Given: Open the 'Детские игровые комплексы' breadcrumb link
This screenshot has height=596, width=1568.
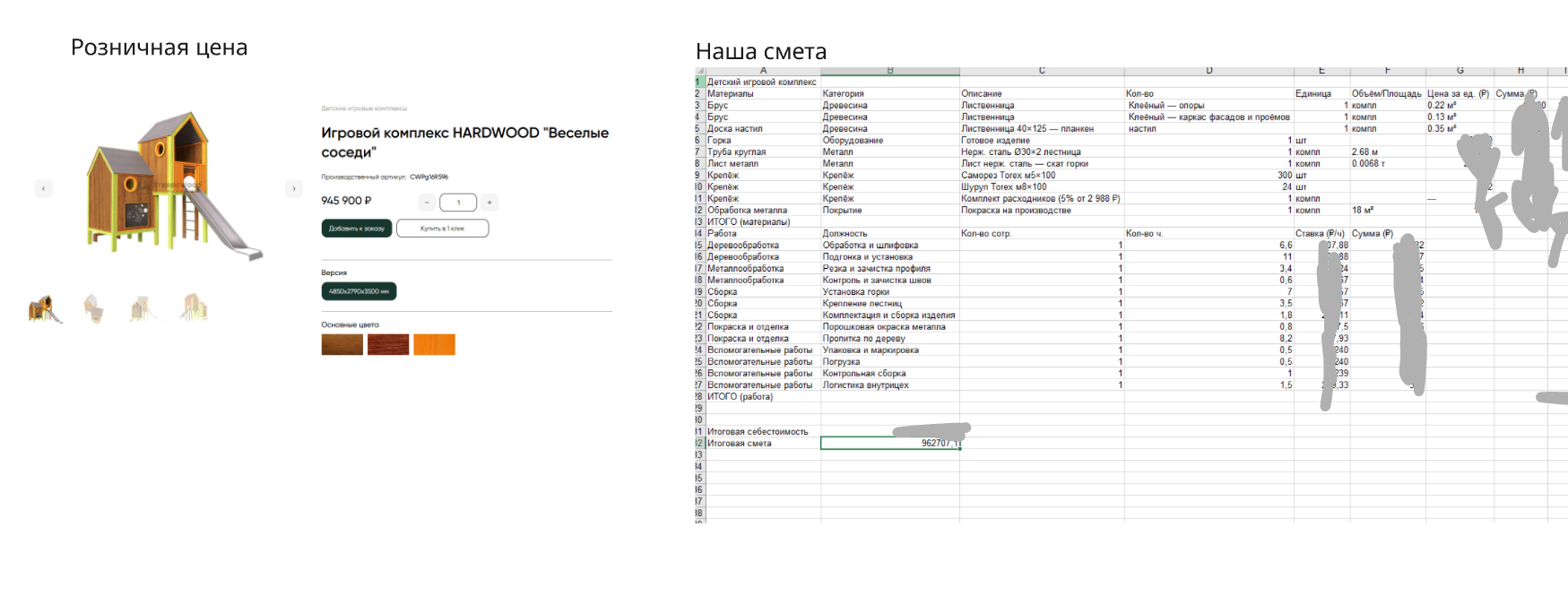Looking at the screenshot, I should [364, 108].
